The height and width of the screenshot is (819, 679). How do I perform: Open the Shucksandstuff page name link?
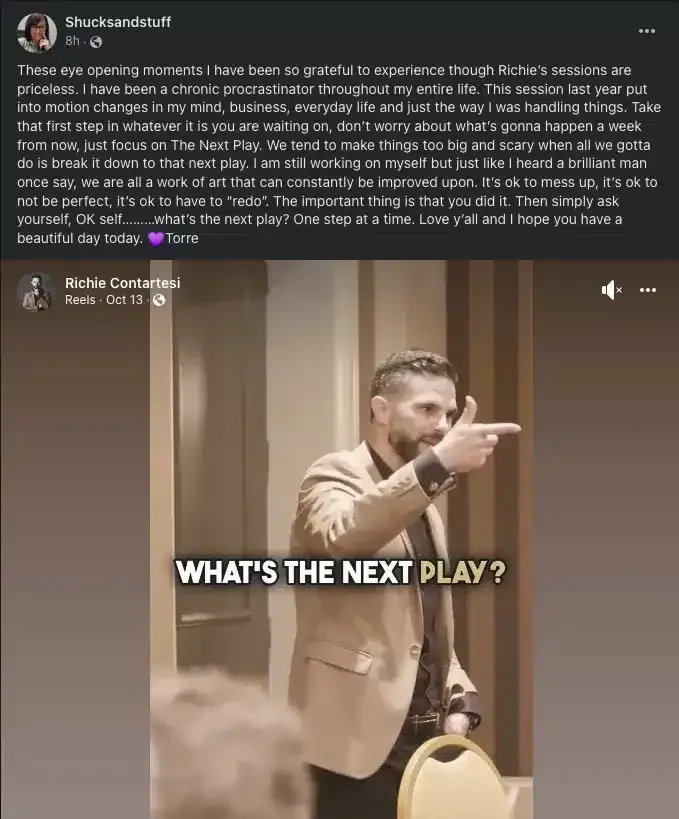[118, 22]
